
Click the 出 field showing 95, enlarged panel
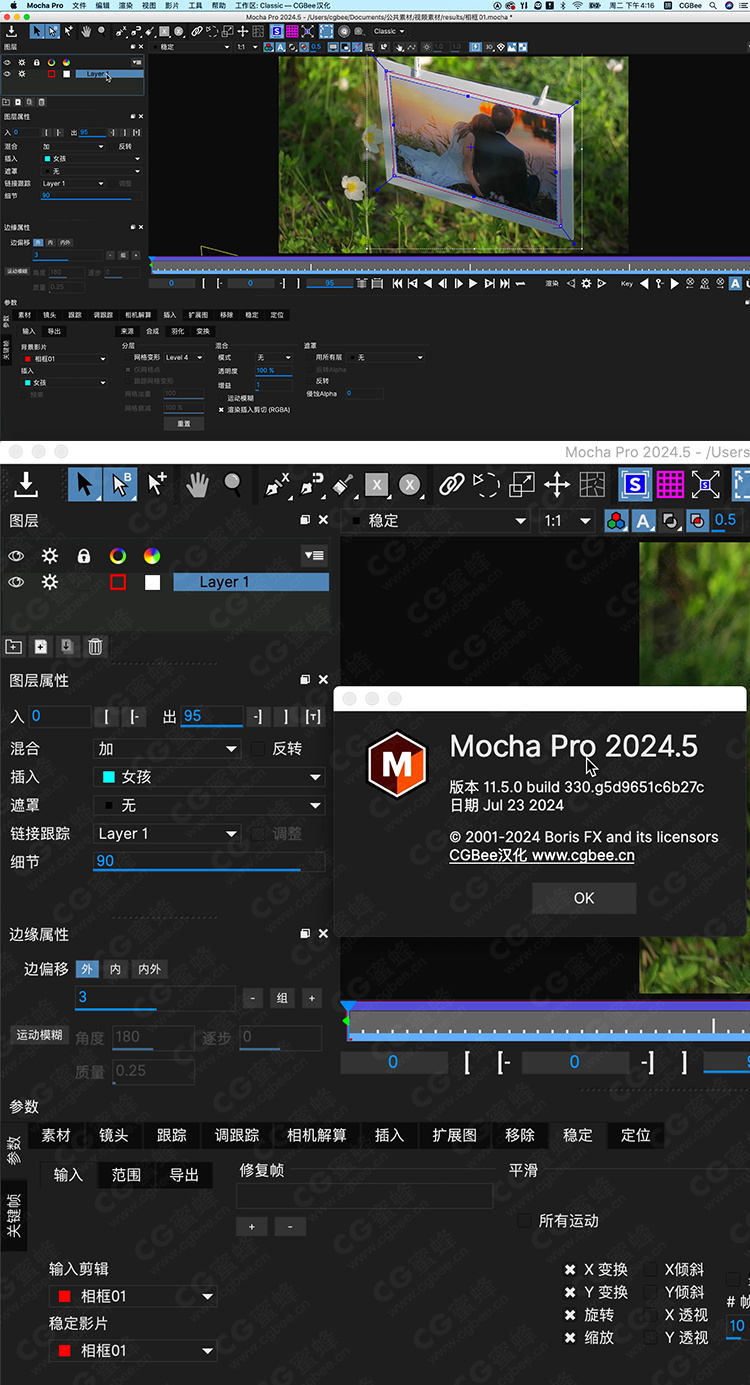(x=212, y=716)
